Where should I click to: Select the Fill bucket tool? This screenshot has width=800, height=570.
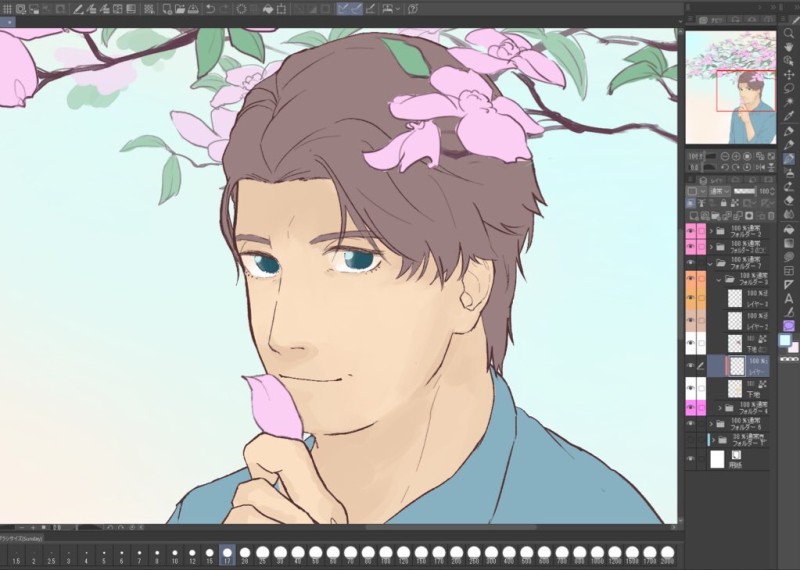[x=789, y=228]
